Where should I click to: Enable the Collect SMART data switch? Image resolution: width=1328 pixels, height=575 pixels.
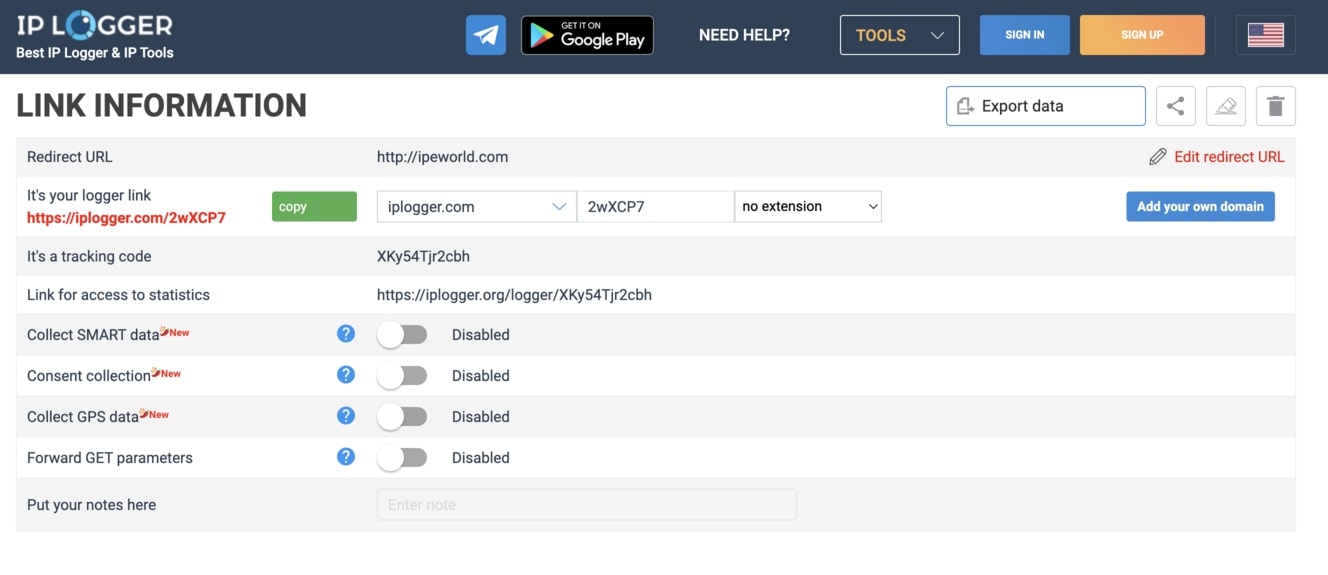402,335
